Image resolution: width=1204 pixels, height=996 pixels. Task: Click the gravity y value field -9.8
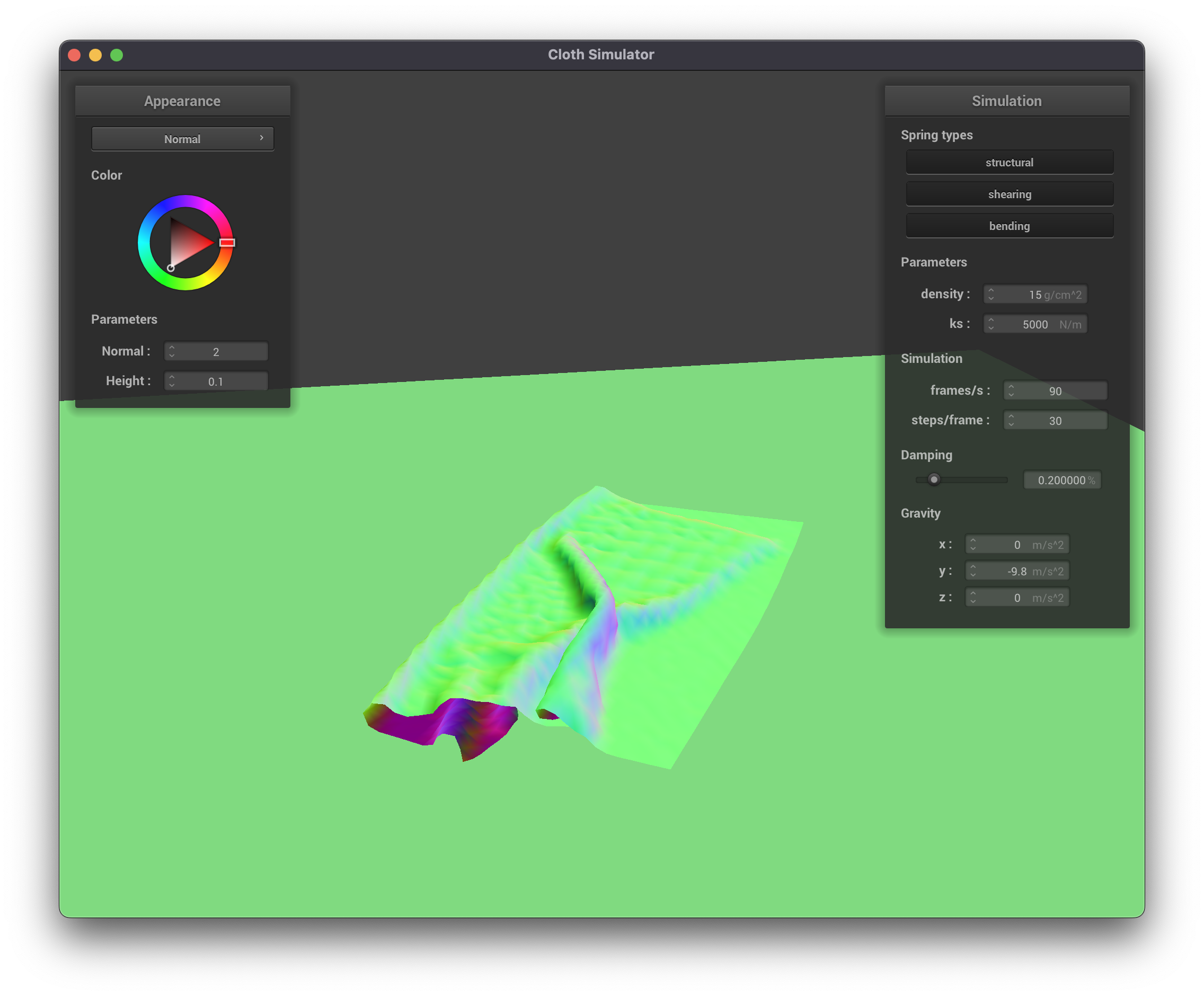pyautogui.click(x=1017, y=571)
